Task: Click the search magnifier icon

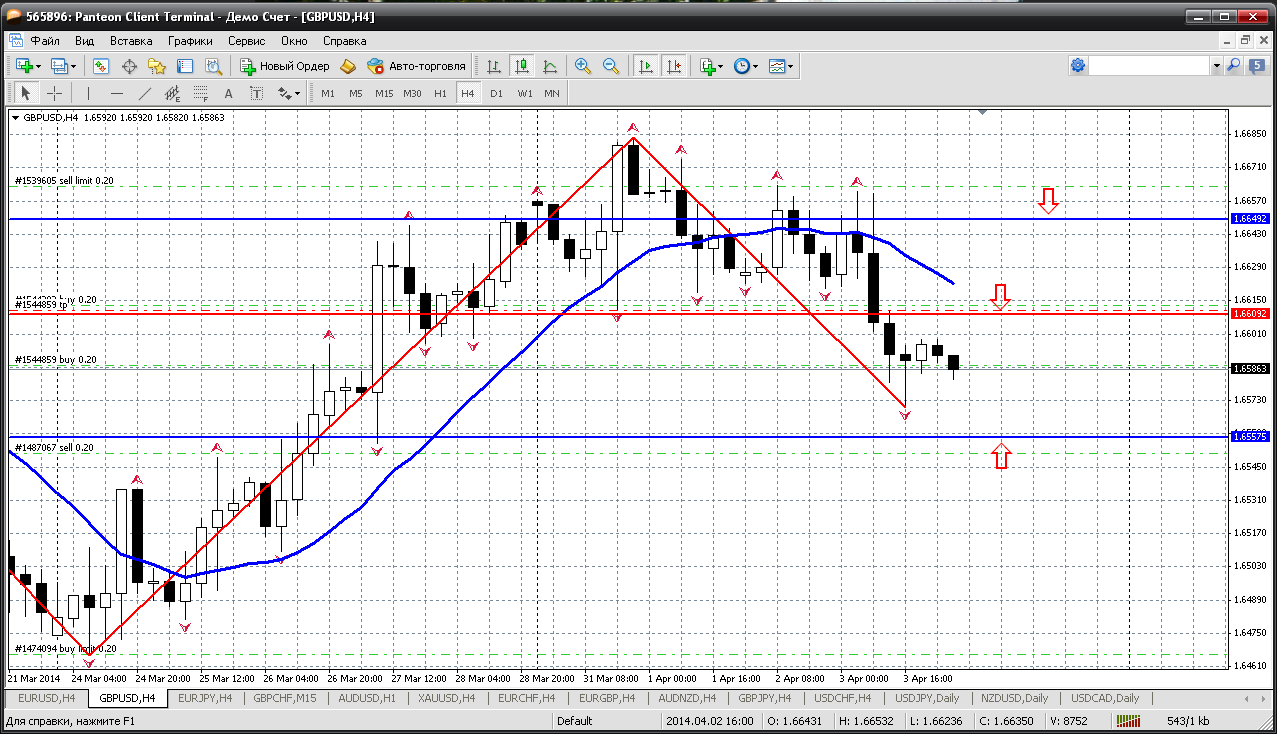Action: pyautogui.click(x=1233, y=65)
